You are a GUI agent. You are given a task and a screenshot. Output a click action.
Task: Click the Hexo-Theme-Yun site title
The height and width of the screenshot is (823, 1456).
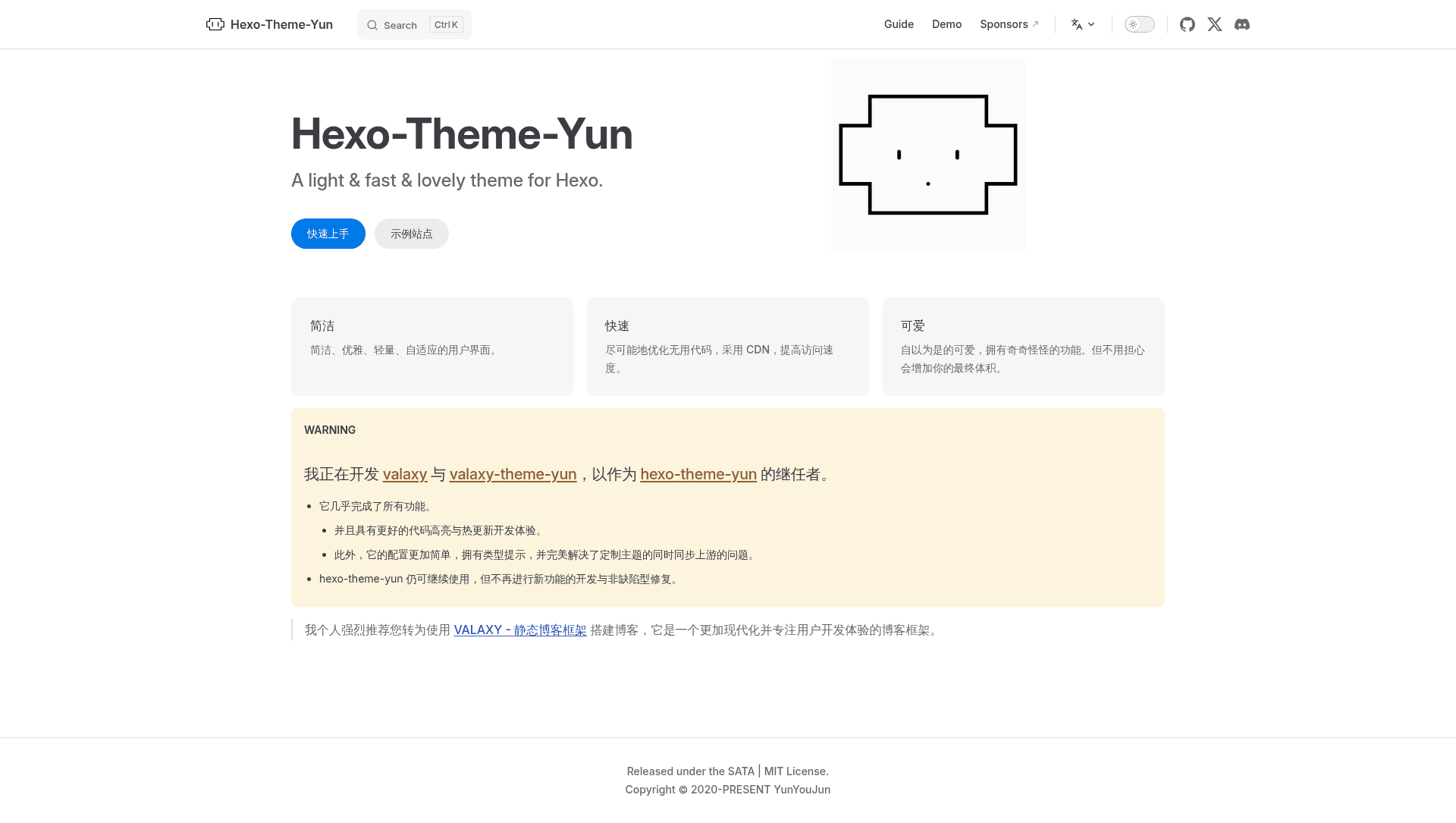[281, 24]
